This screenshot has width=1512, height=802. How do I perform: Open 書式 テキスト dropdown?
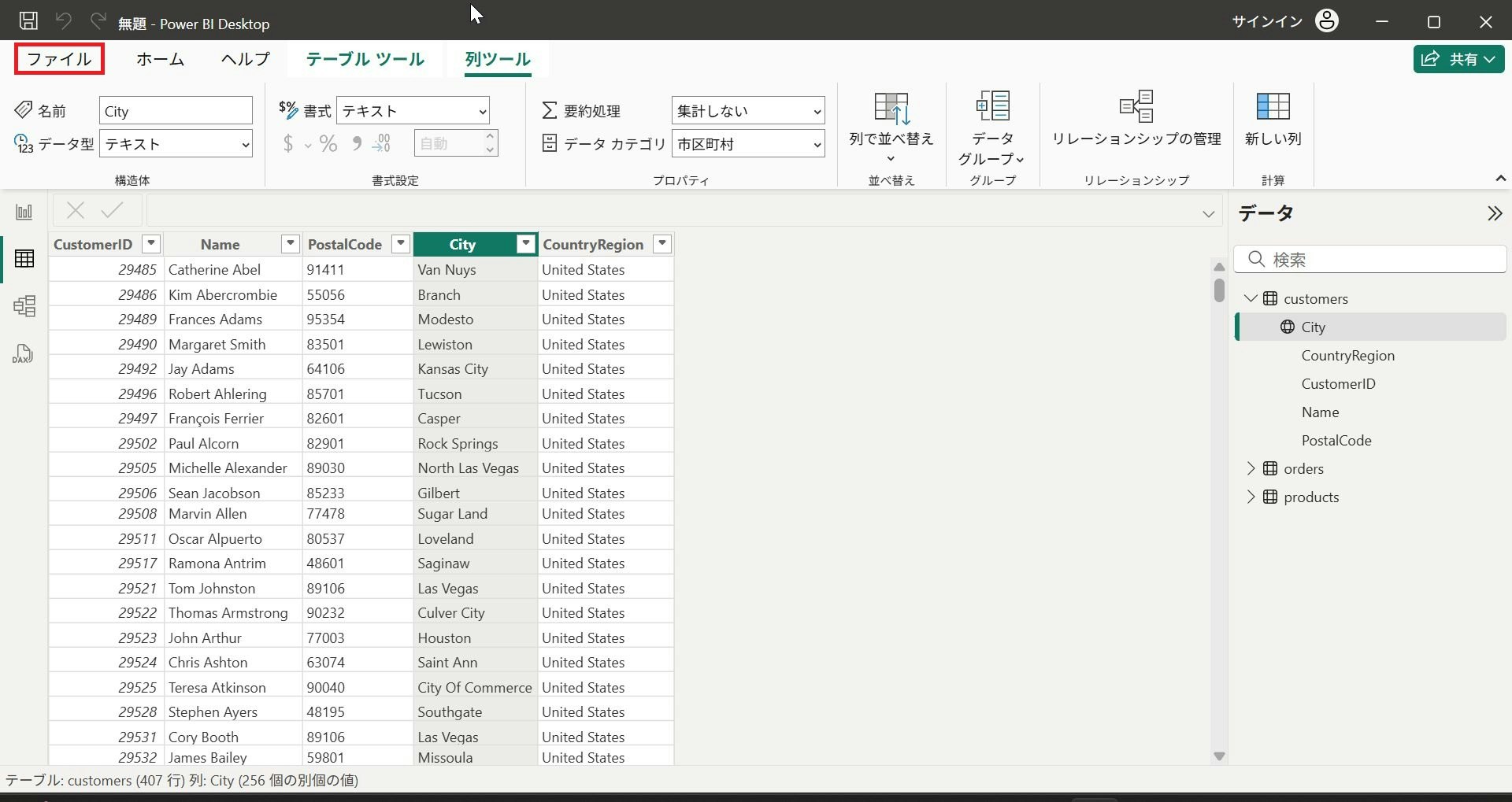413,111
